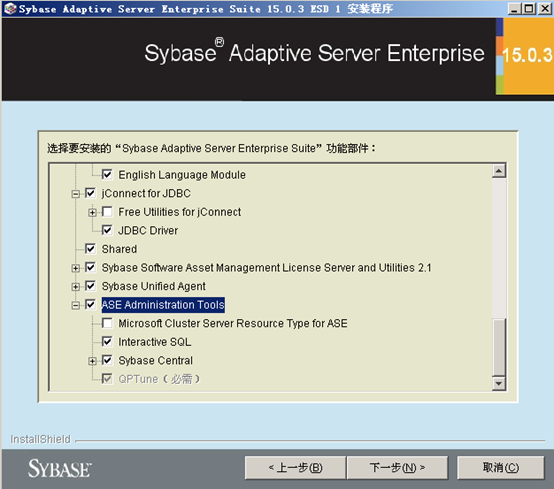Collapse ASE Administration Tools node
Viewport: 554px width, 489px height.
click(x=75, y=305)
